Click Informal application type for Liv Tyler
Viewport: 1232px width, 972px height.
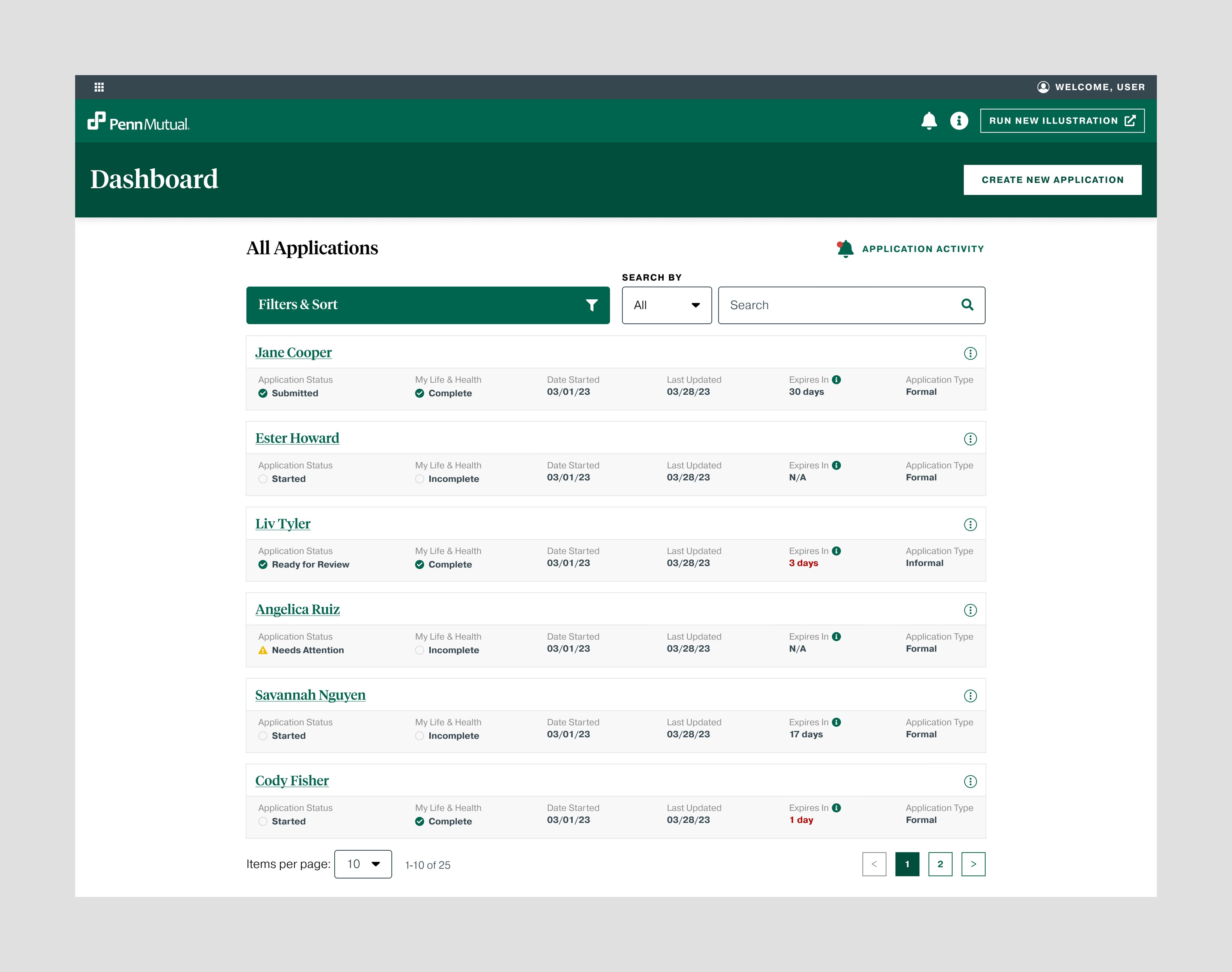tap(924, 563)
